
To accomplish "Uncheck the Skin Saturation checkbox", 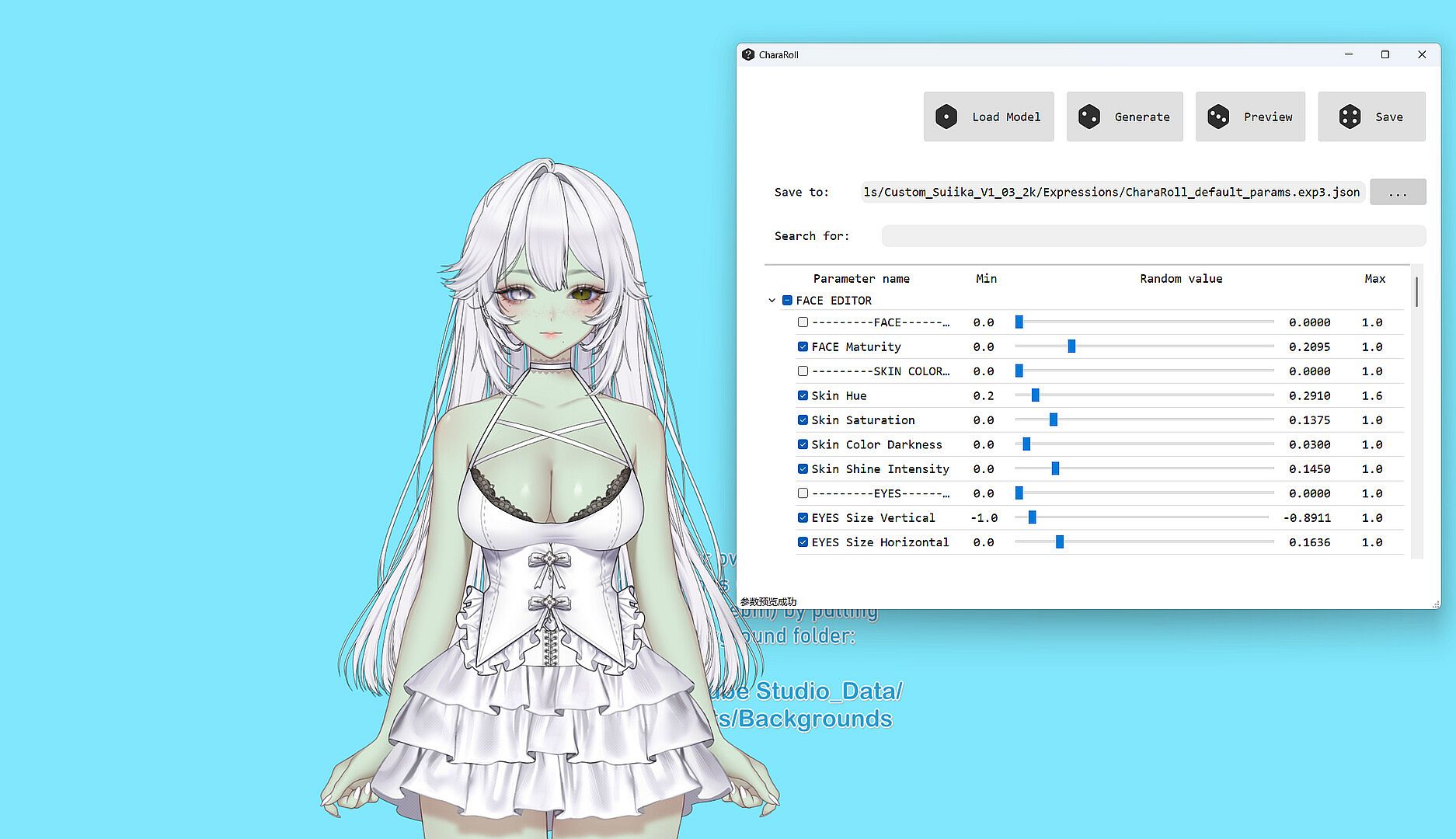I will [803, 420].
